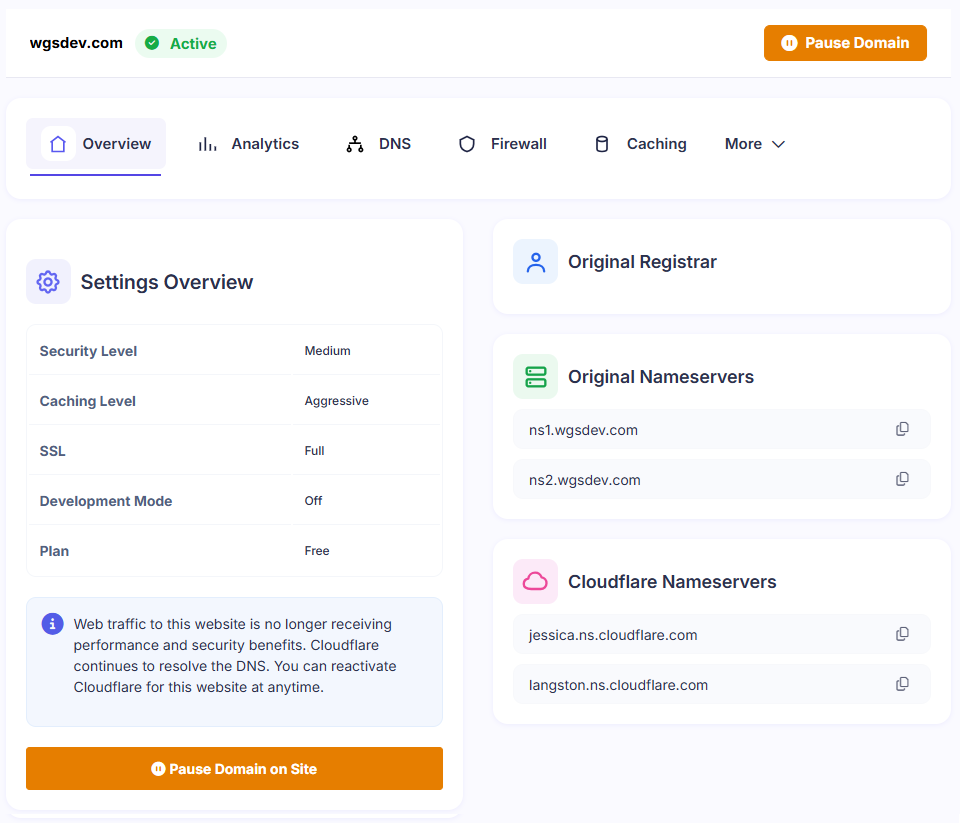Click the Firewall shield icon
The height and width of the screenshot is (823, 960).
point(467,144)
